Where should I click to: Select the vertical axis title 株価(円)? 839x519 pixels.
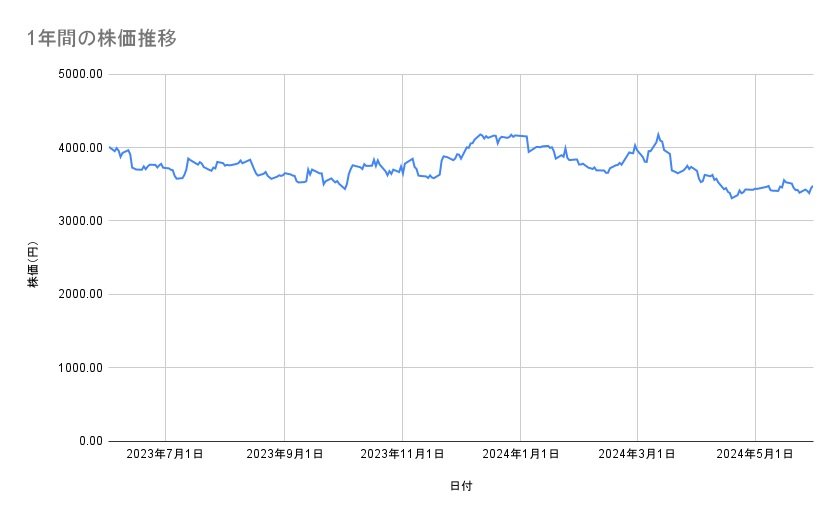(x=33, y=265)
